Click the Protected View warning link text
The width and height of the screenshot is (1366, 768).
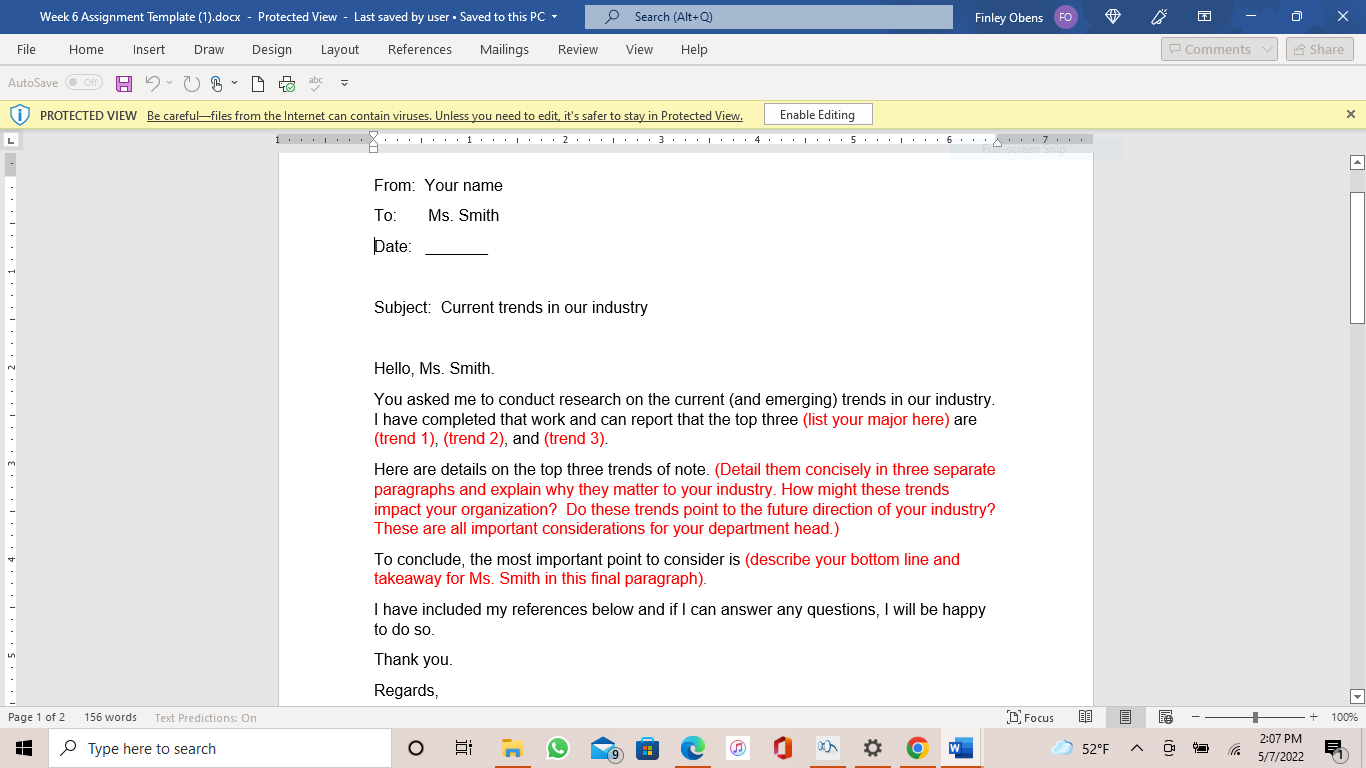click(x=445, y=116)
